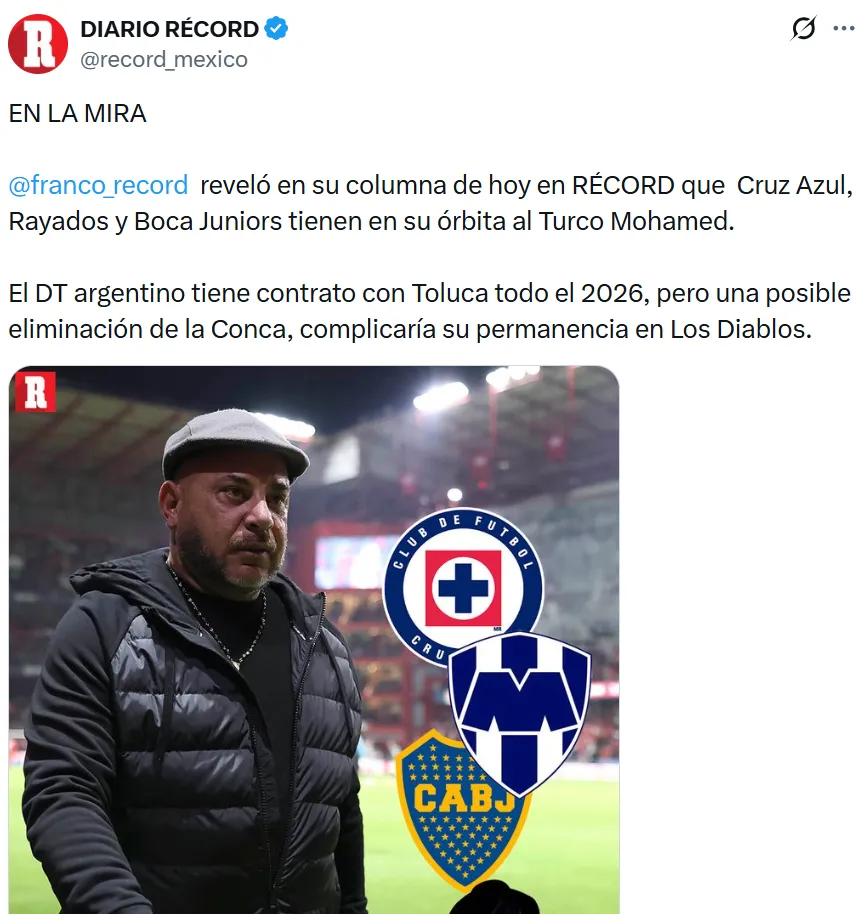Click the blue verified badge

pyautogui.click(x=276, y=29)
